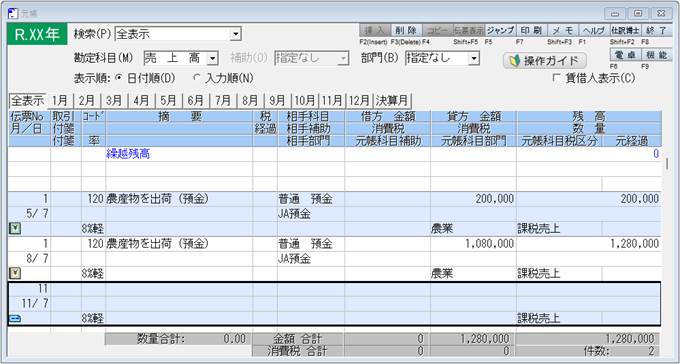
Task: Click the 繰越残高 row text
Action: click(128, 154)
